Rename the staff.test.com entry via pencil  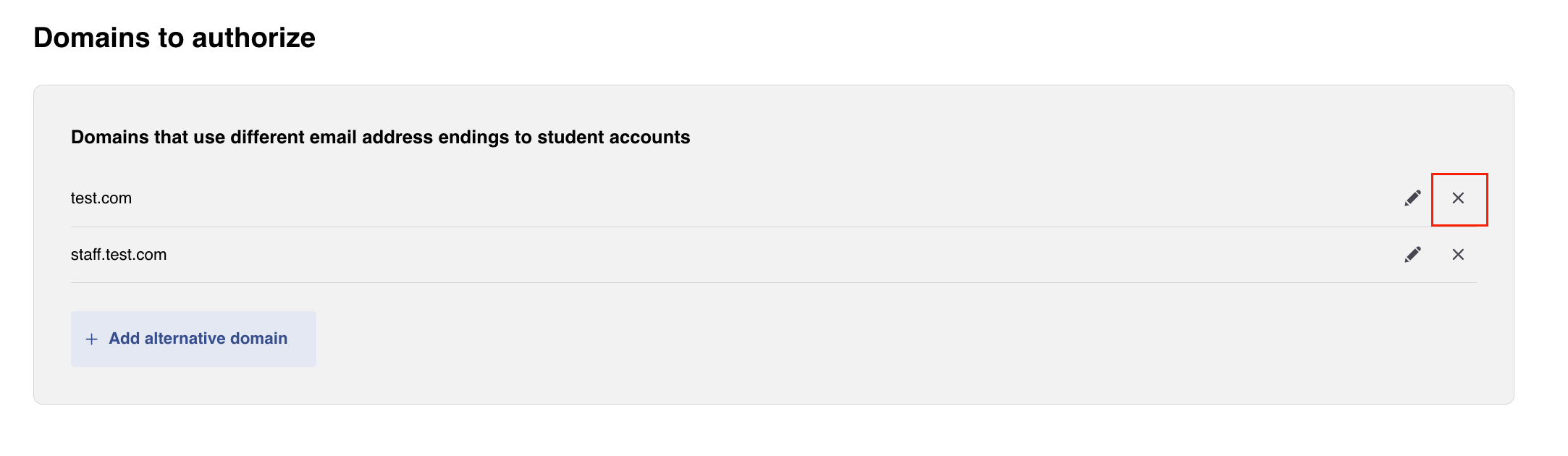[x=1412, y=255]
